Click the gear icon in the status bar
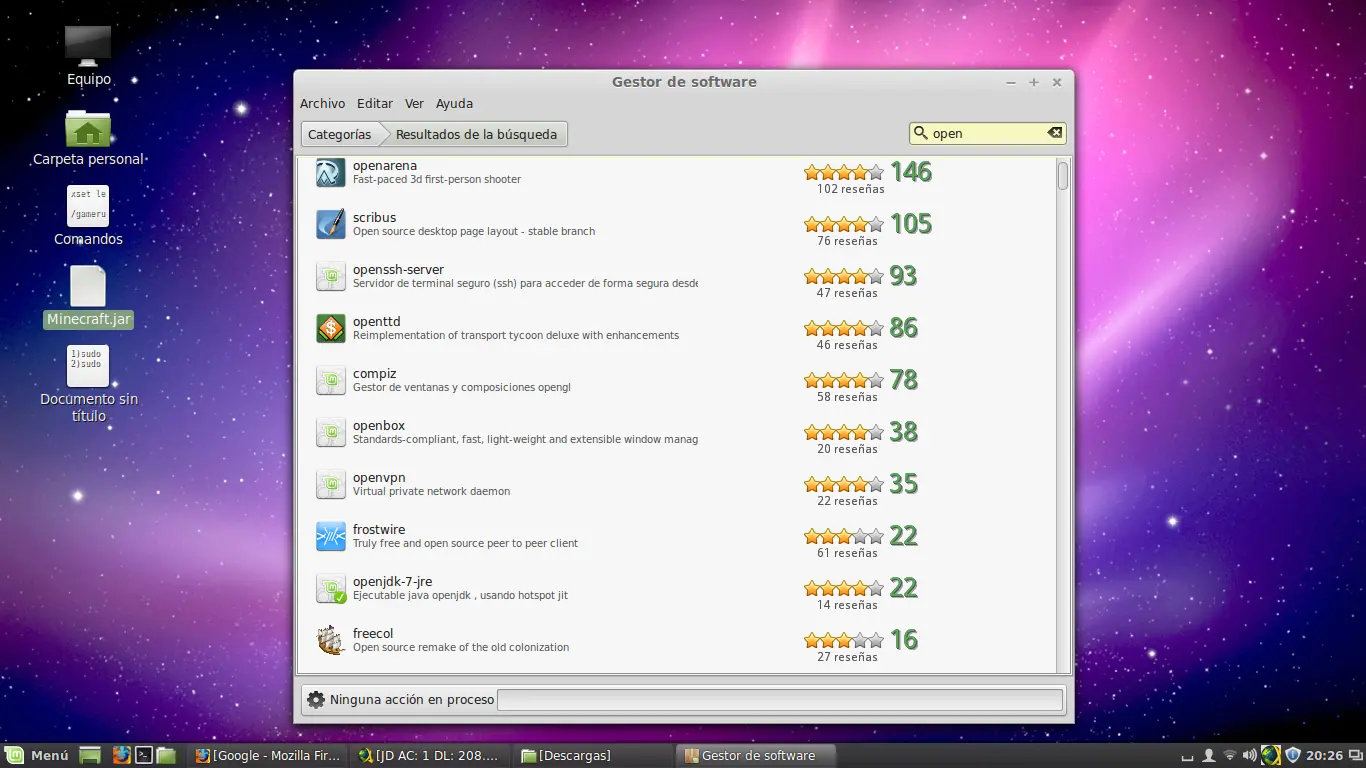Screen dimensions: 1366x768 click(316, 700)
